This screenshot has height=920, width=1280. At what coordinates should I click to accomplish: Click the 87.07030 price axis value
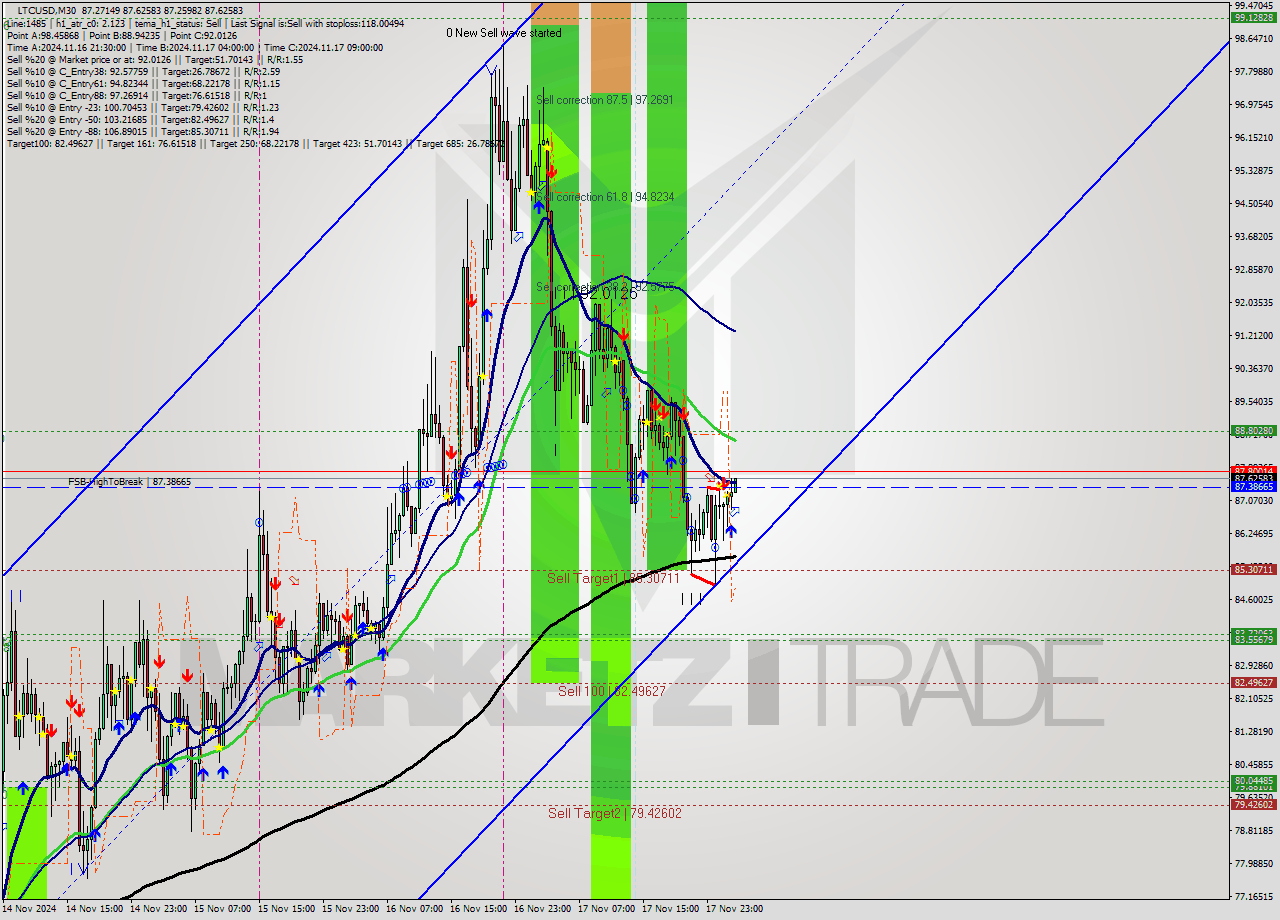[x=1254, y=501]
